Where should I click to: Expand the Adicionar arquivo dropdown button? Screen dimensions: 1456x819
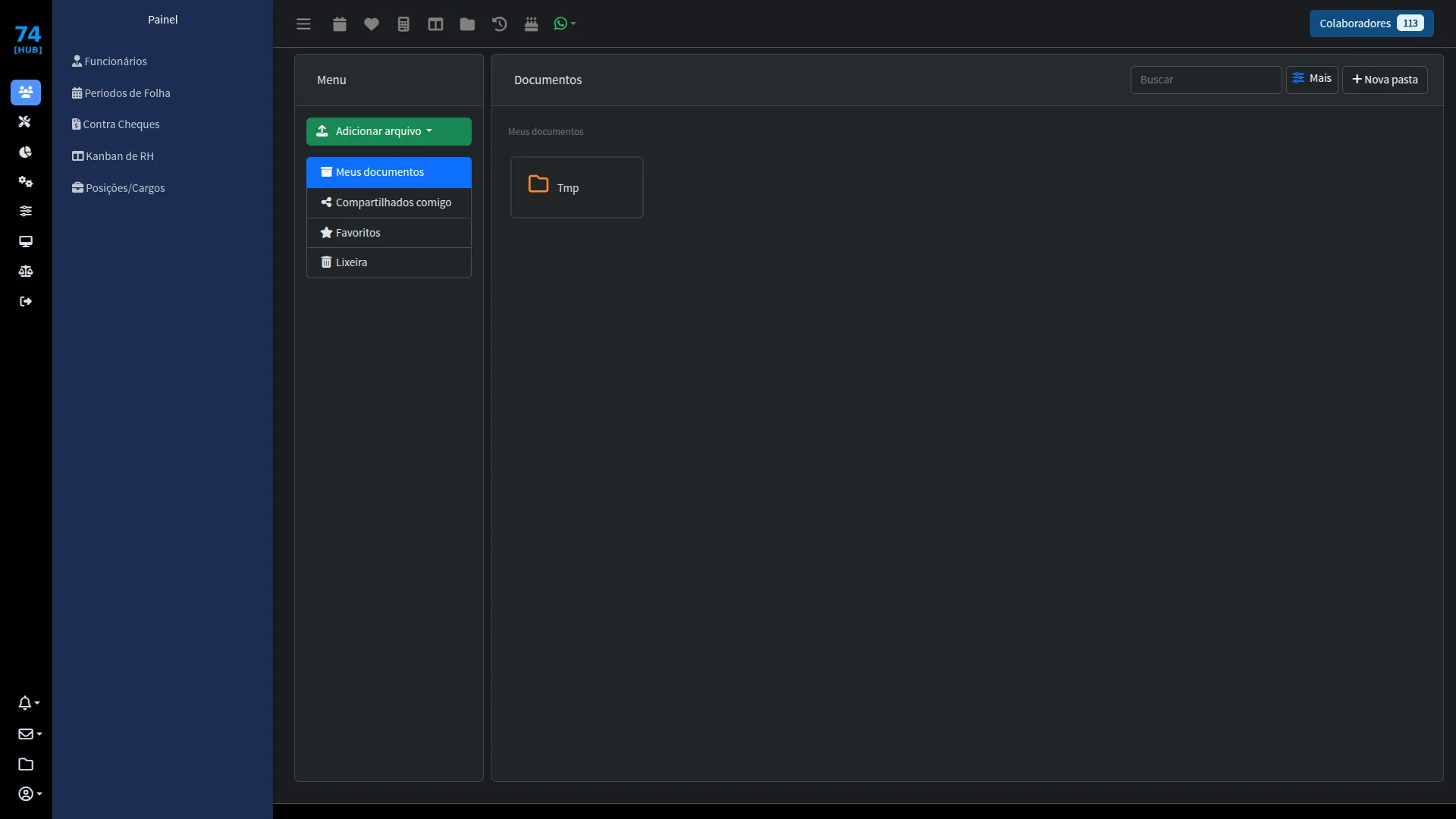pos(389,131)
